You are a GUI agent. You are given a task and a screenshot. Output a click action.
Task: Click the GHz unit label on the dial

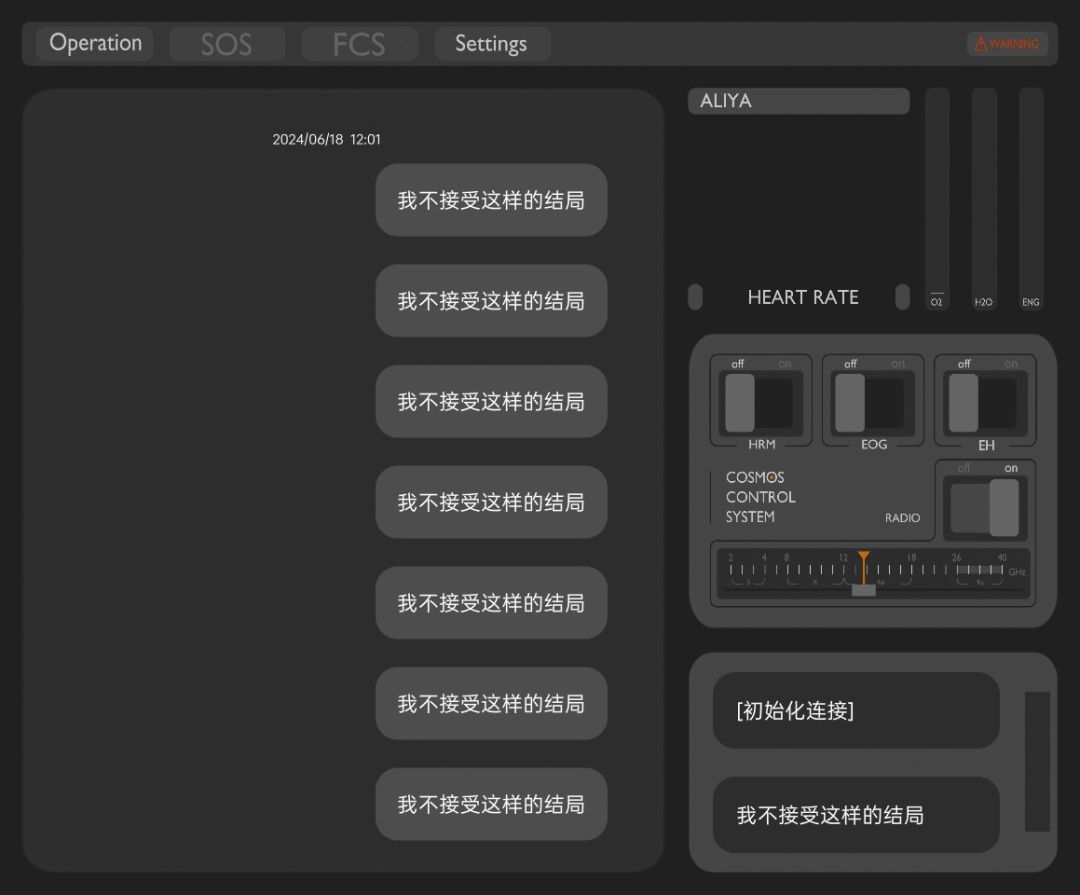[1017, 572]
